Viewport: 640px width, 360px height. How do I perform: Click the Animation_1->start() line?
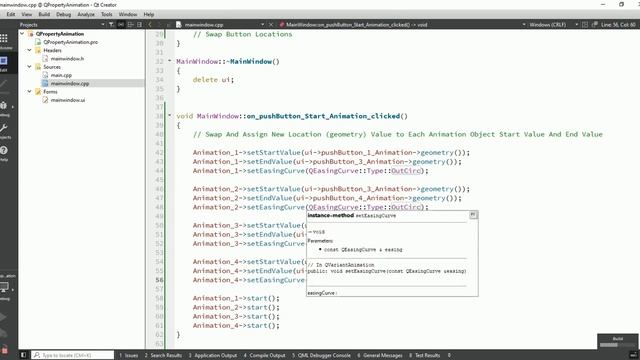point(236,298)
